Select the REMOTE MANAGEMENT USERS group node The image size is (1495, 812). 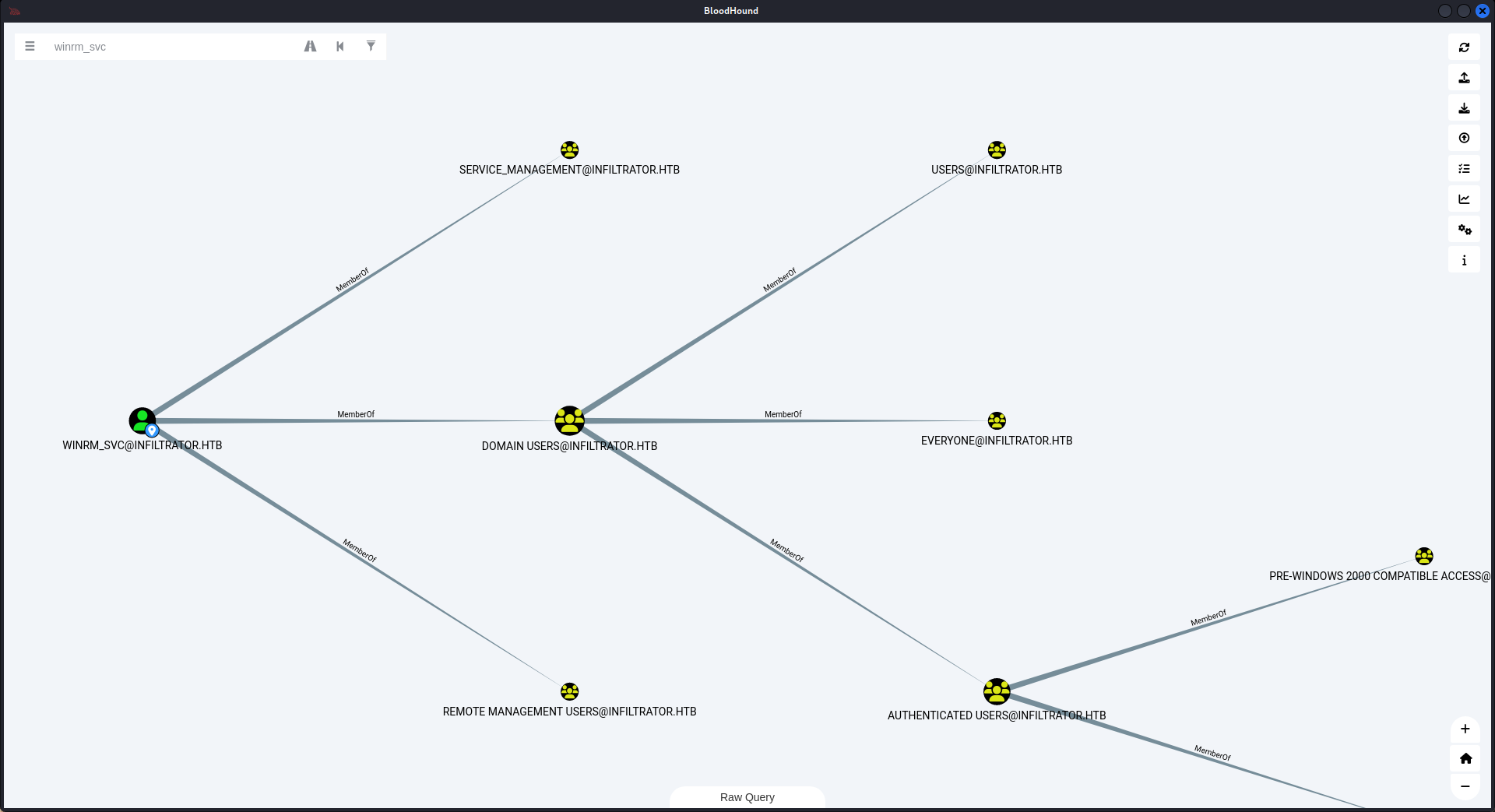pyautogui.click(x=569, y=691)
